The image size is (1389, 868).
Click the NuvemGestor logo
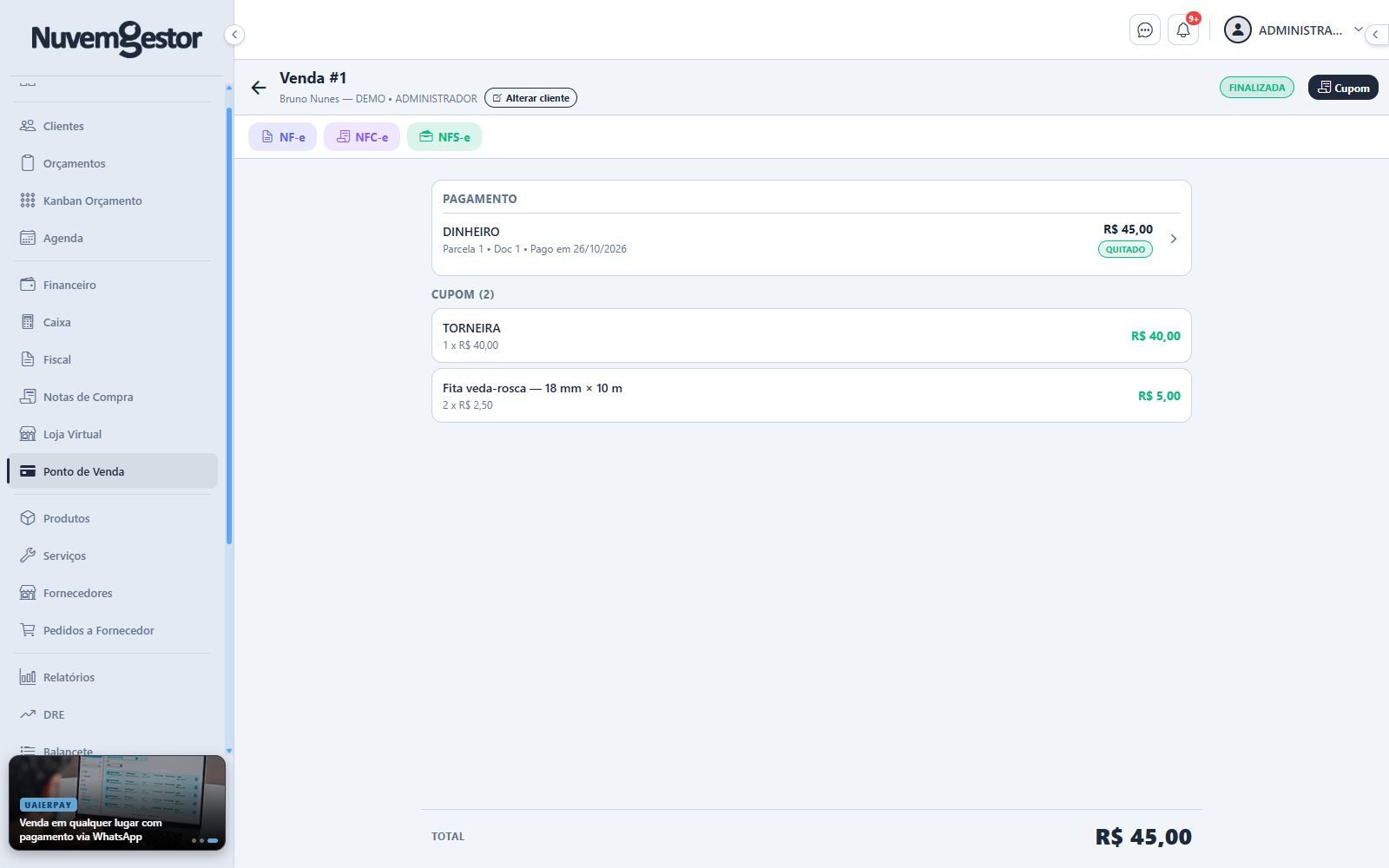pos(117,38)
